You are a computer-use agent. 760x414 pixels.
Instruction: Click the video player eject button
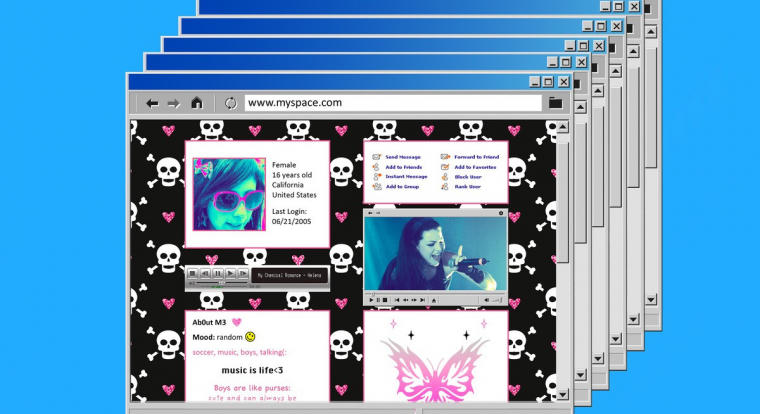(x=434, y=301)
